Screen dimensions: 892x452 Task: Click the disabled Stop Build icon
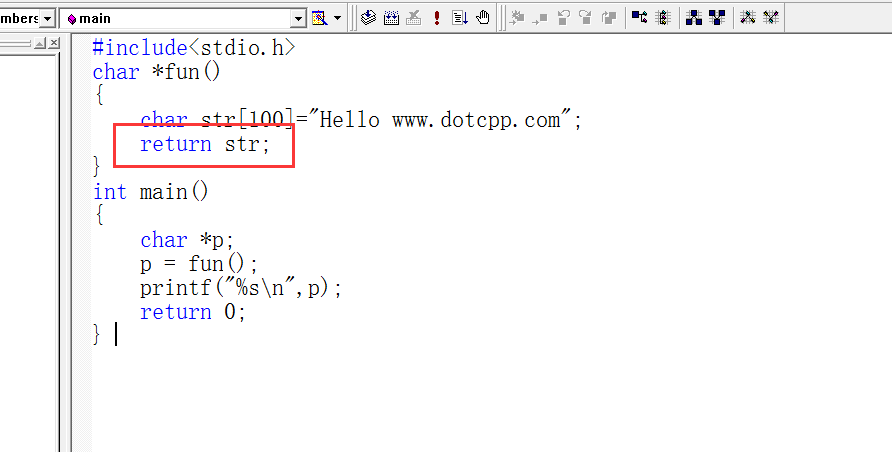(x=413, y=17)
